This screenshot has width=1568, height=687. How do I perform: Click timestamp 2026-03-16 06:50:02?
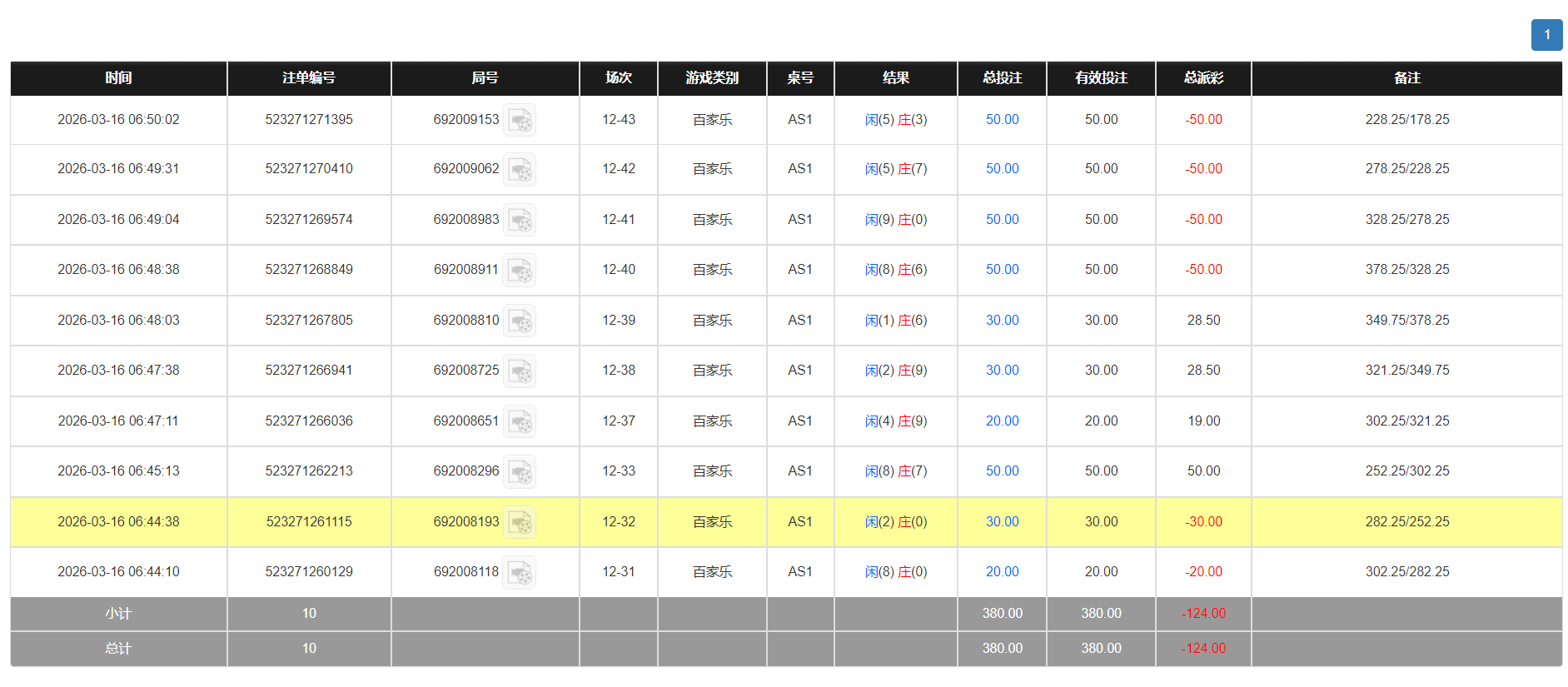(118, 120)
